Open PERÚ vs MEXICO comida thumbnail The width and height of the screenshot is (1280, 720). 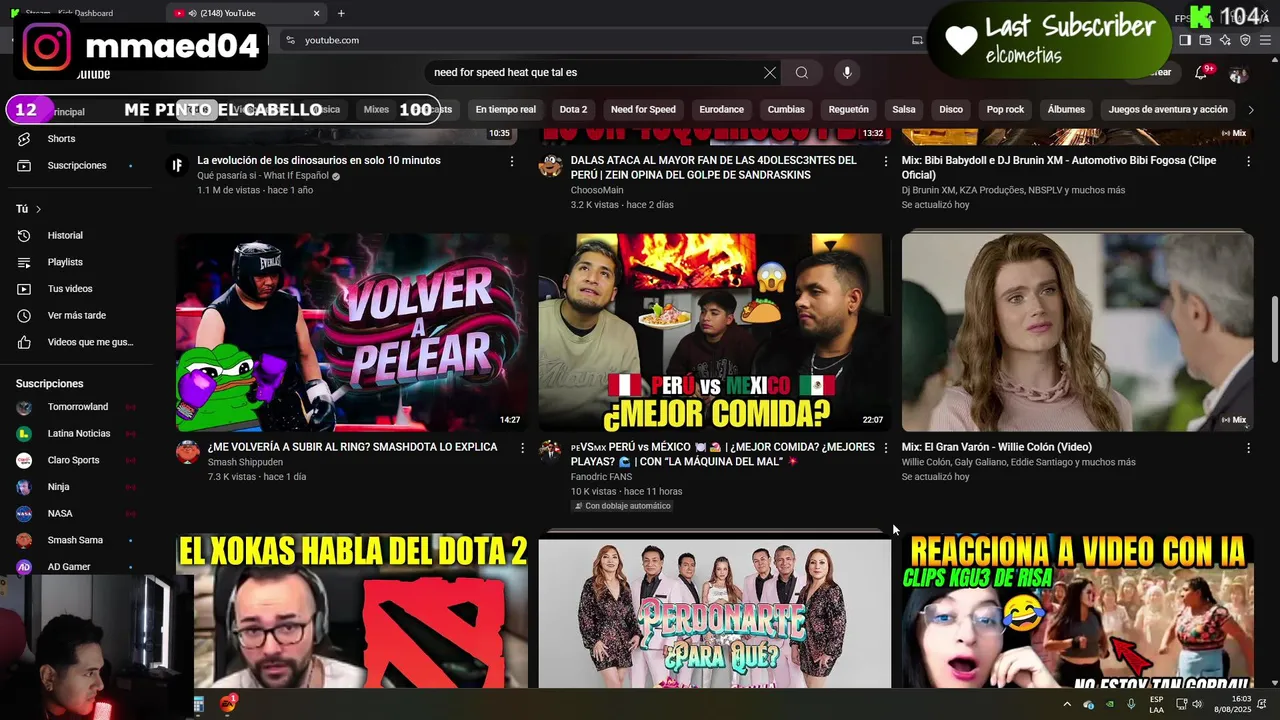[x=714, y=332]
